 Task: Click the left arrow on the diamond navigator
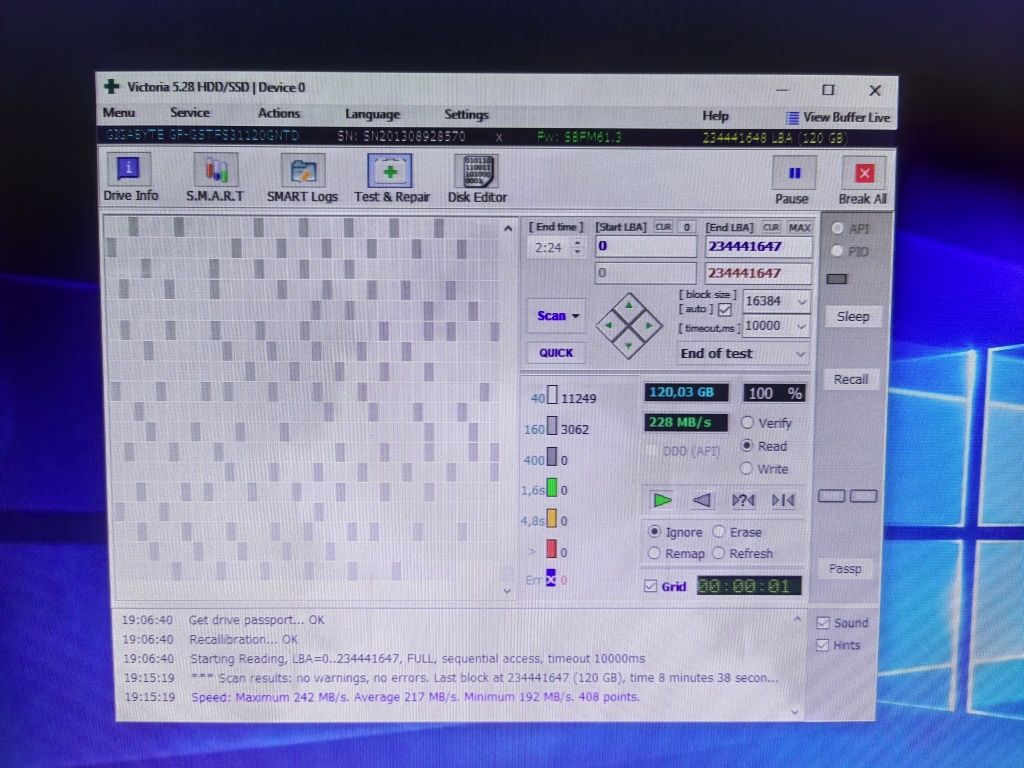(x=609, y=325)
